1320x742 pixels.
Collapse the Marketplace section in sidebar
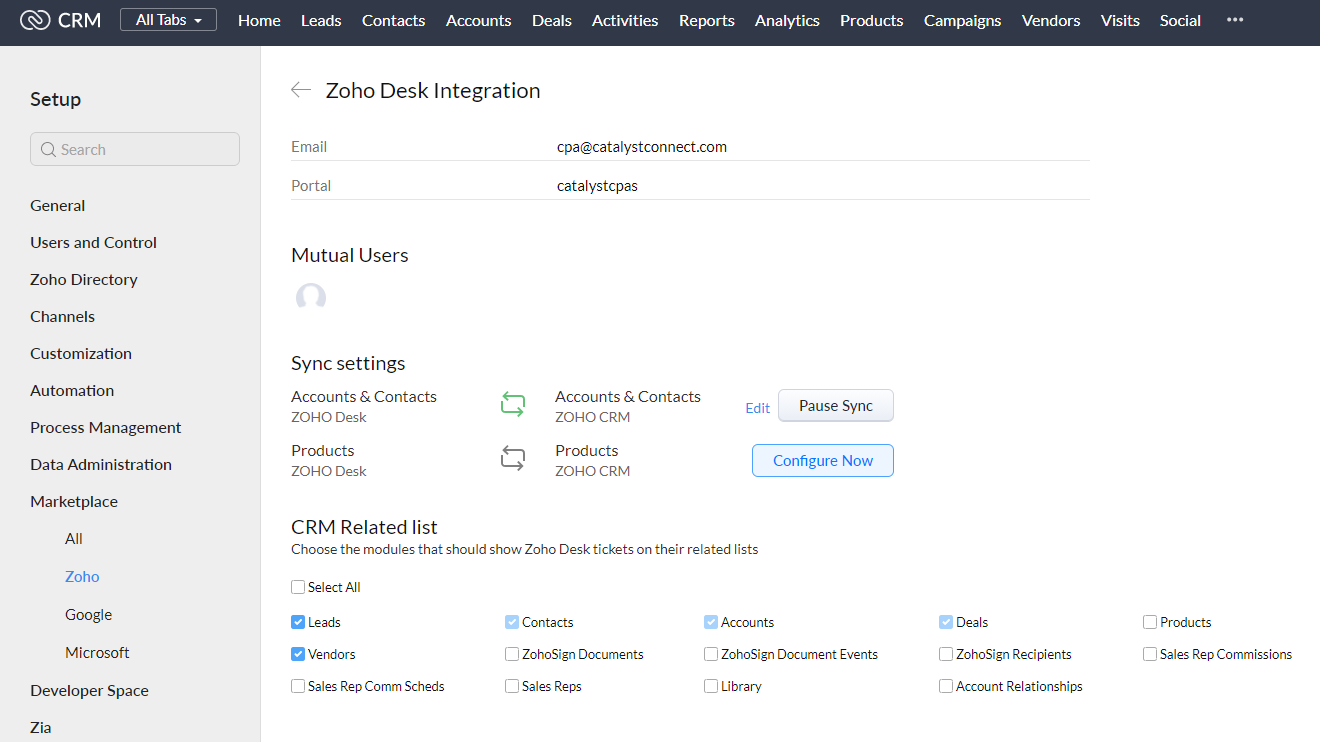coord(74,501)
